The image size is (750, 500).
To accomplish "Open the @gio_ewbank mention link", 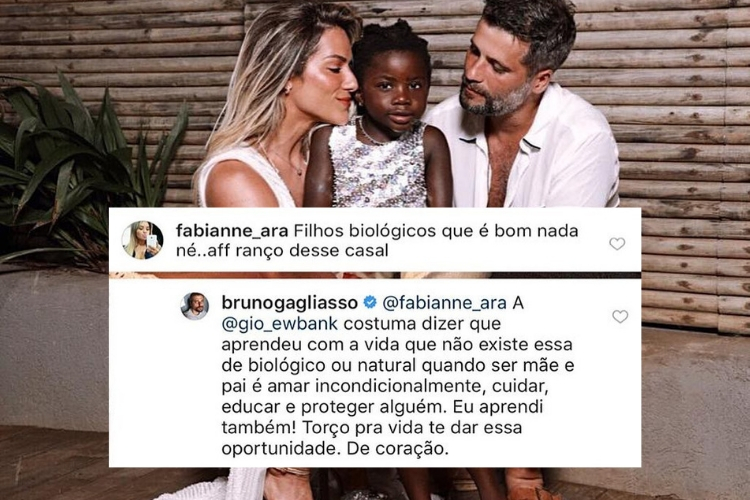I will tap(280, 323).
